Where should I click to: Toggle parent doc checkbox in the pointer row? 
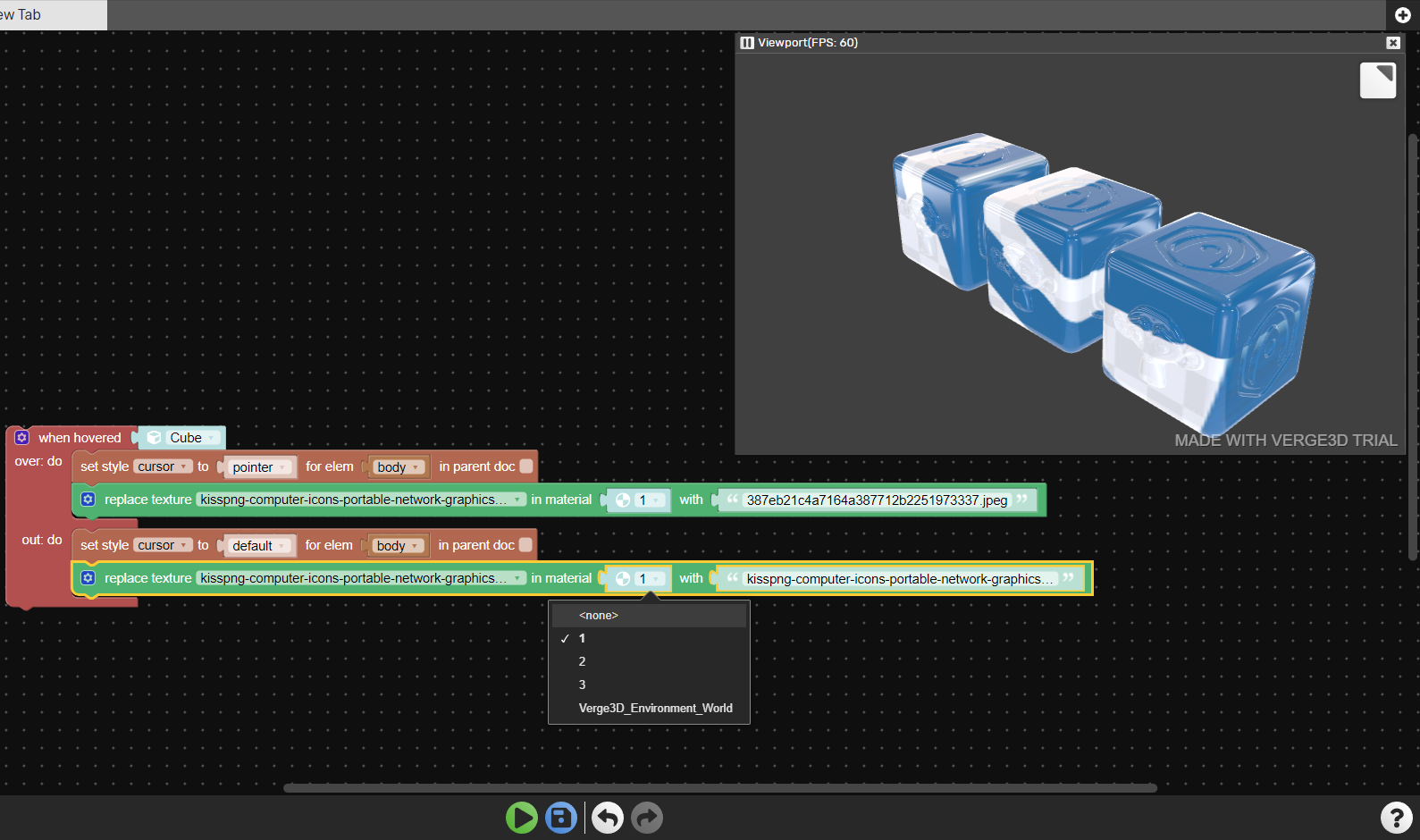[526, 466]
